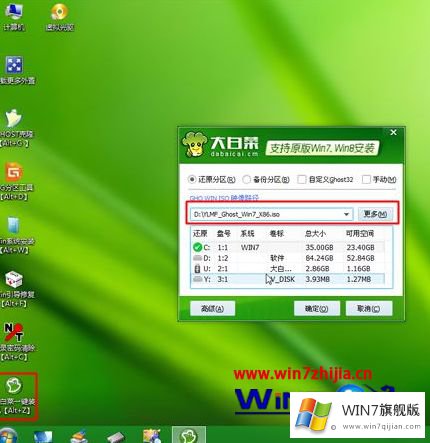Click the 3:1 disk number cell
The image size is (430, 443).
point(223,279)
